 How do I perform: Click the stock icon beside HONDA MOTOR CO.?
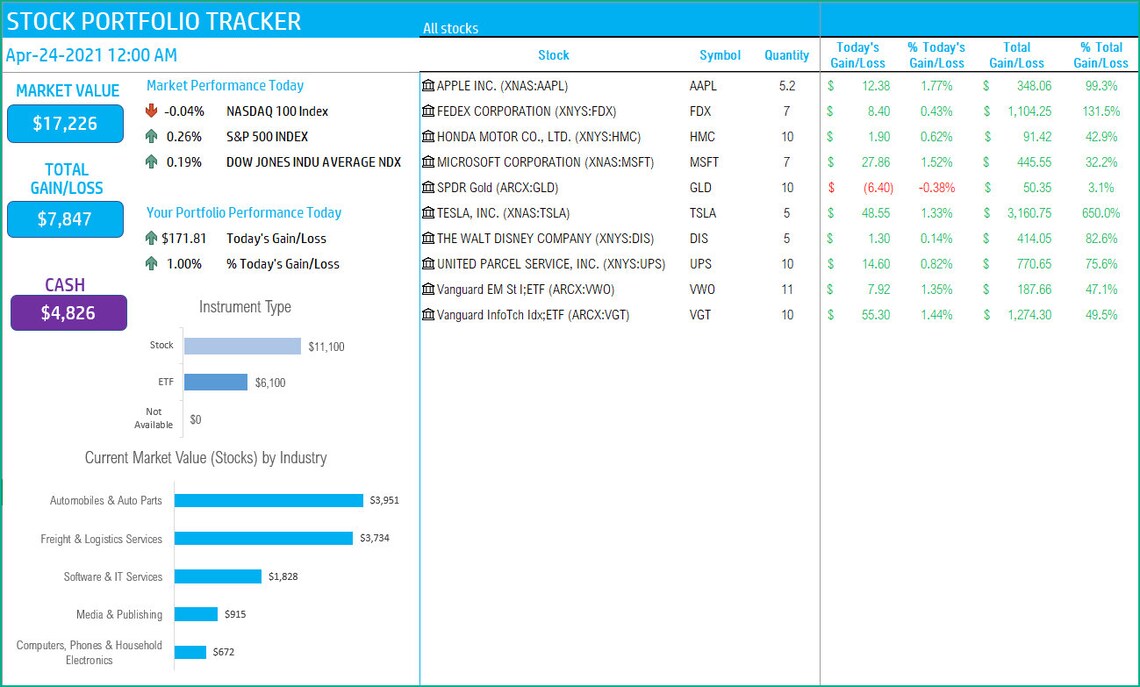pyautogui.click(x=428, y=137)
